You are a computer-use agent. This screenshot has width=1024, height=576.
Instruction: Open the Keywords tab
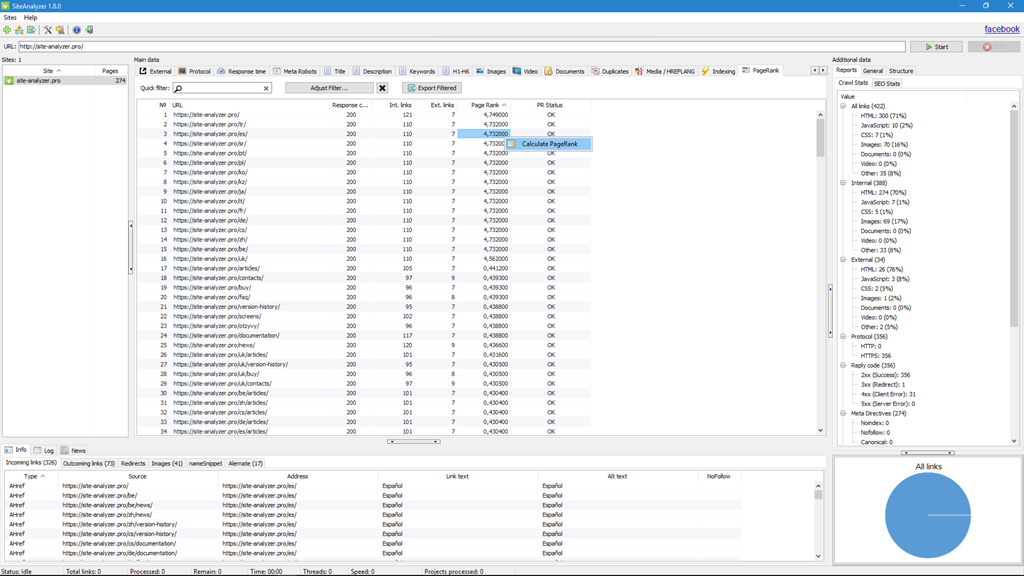(x=417, y=71)
